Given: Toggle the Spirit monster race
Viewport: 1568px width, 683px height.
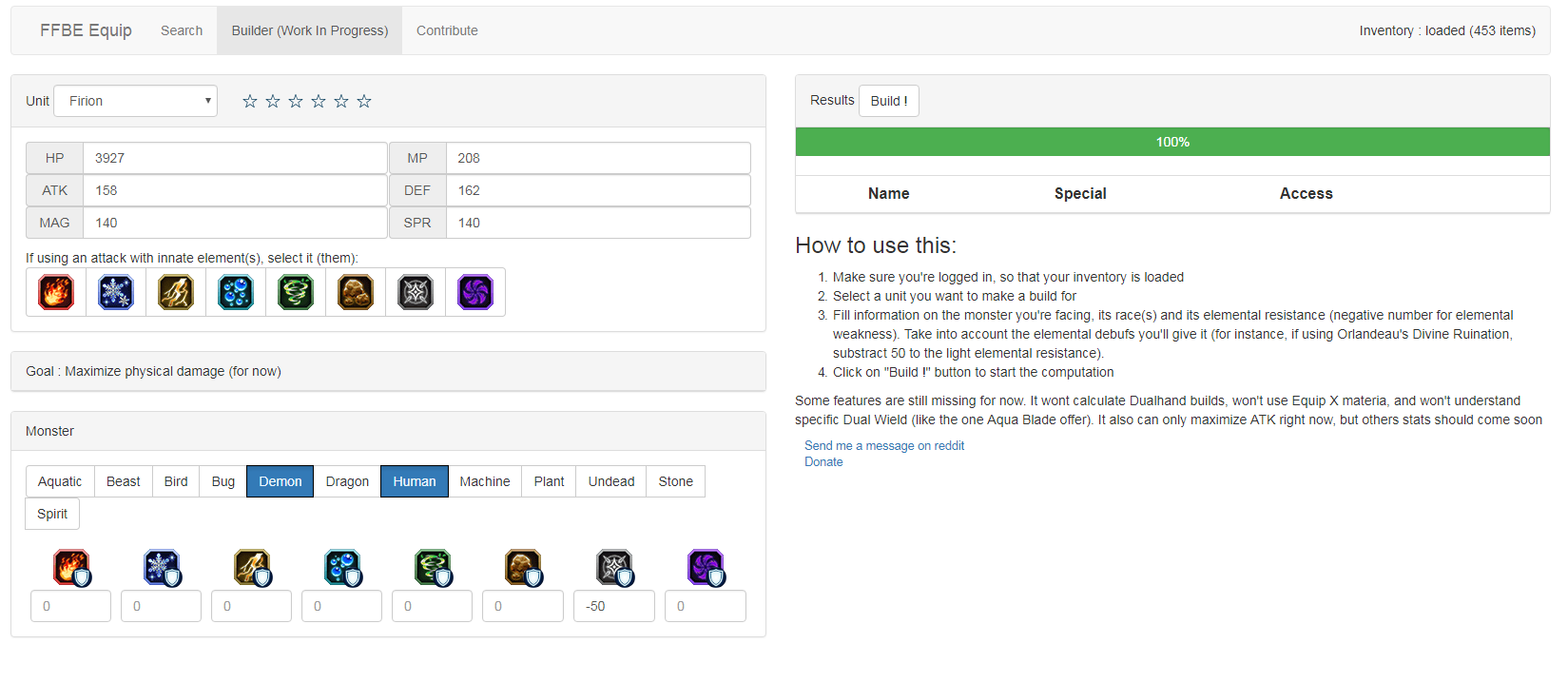Looking at the screenshot, I should click(52, 514).
